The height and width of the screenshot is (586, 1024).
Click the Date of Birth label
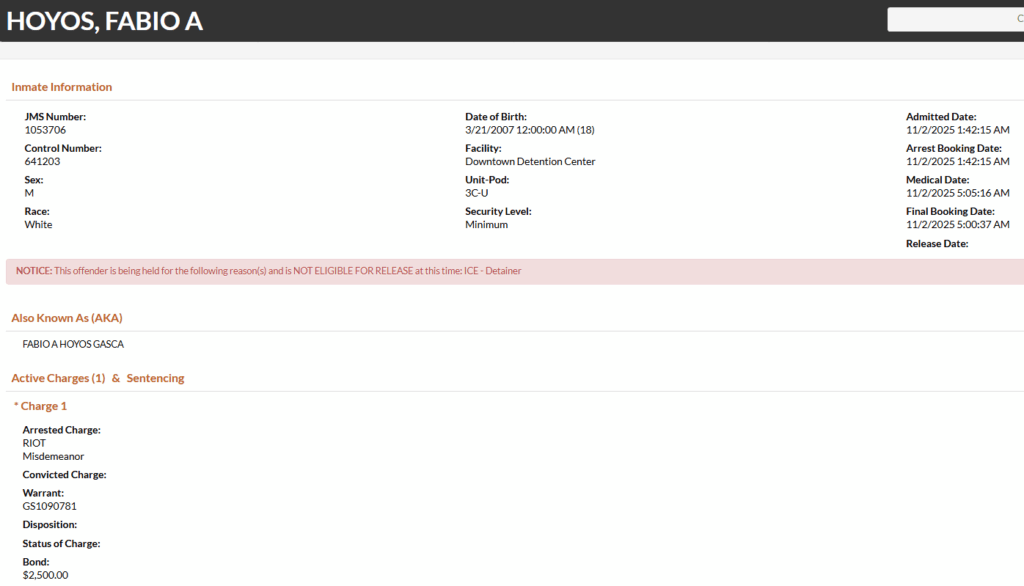click(495, 117)
